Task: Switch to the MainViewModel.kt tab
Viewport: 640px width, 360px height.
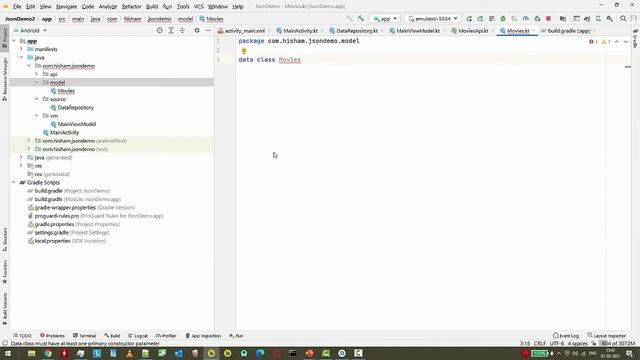Action: 418,31
